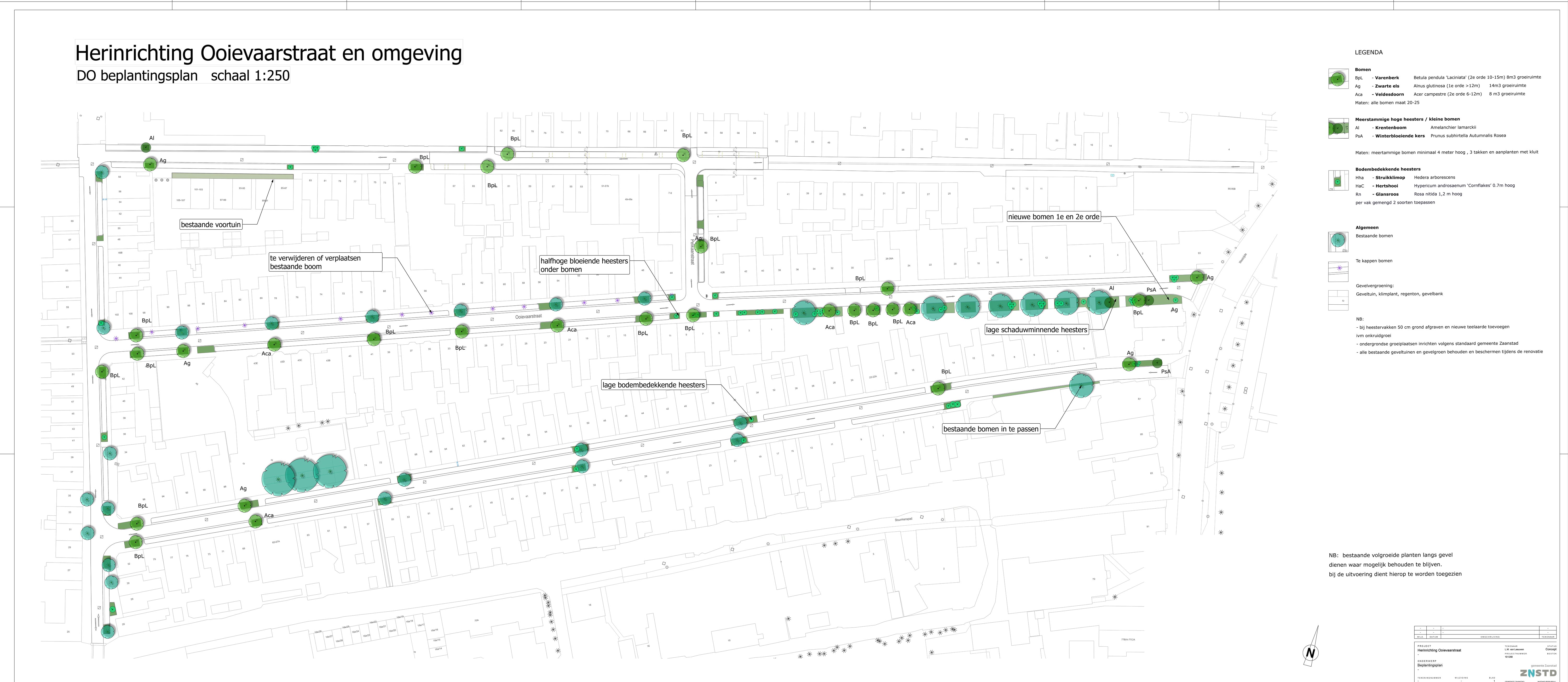The image size is (1568, 682).
Task: Click 'Prunus subhirtella Autumnalis Rosea' species name
Action: tap(1468, 136)
